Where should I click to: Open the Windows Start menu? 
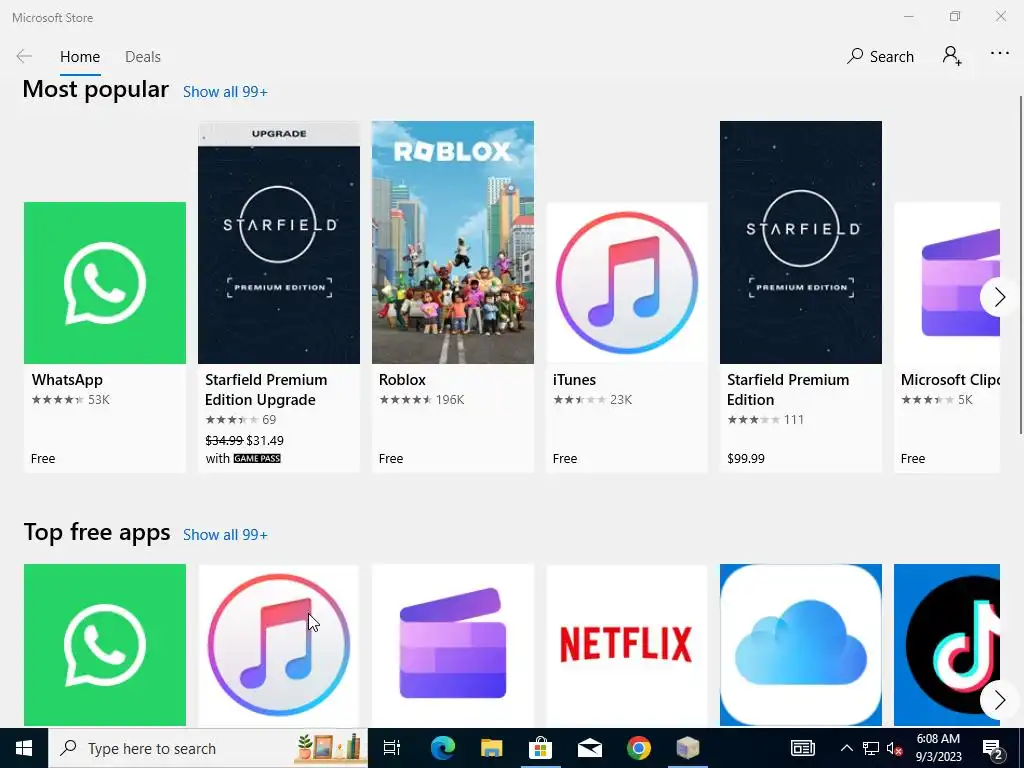coord(24,748)
